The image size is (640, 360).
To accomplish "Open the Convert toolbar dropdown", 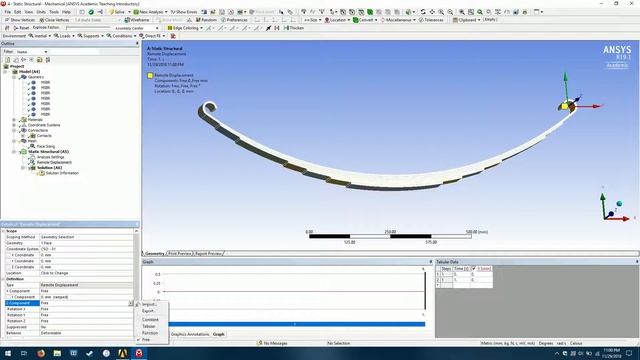I will pyautogui.click(x=365, y=20).
